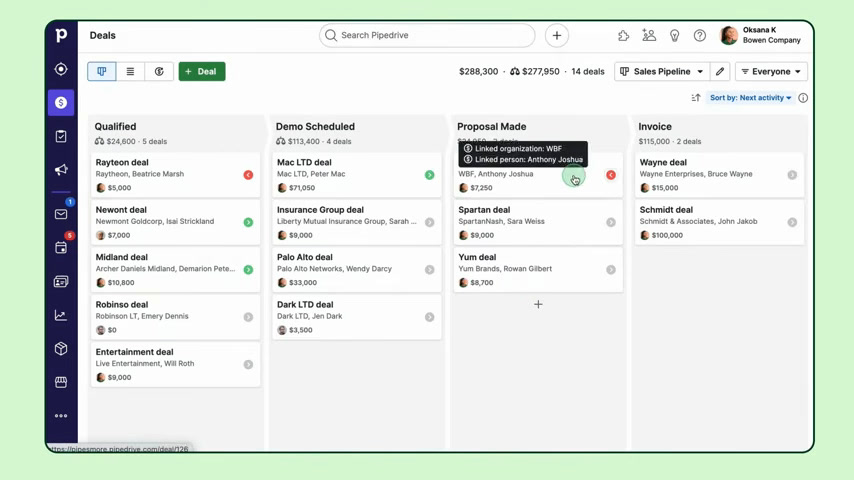854x480 pixels.
Task: Click the quick add plus button
Action: pos(557,35)
